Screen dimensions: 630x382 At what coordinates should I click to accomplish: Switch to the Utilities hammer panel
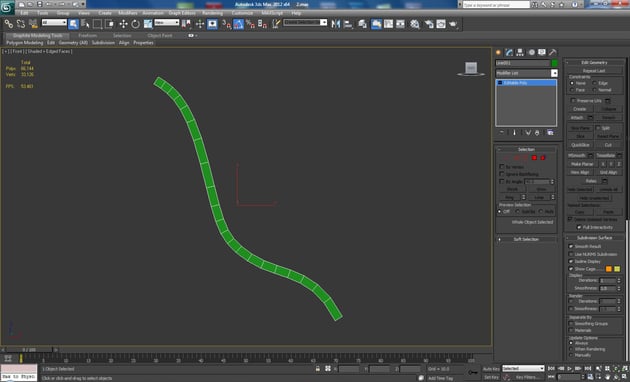click(553, 52)
